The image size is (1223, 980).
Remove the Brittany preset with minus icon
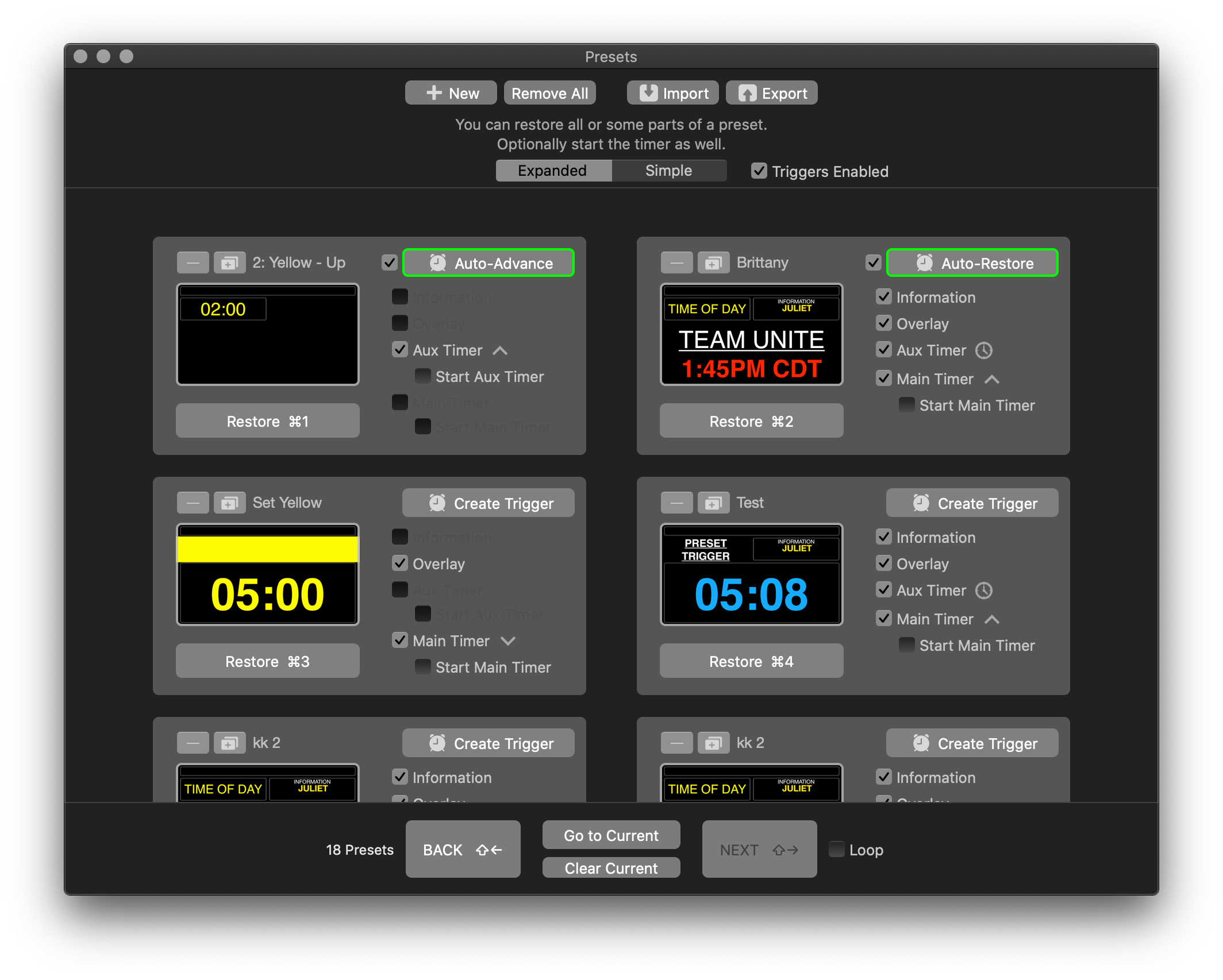[677, 263]
